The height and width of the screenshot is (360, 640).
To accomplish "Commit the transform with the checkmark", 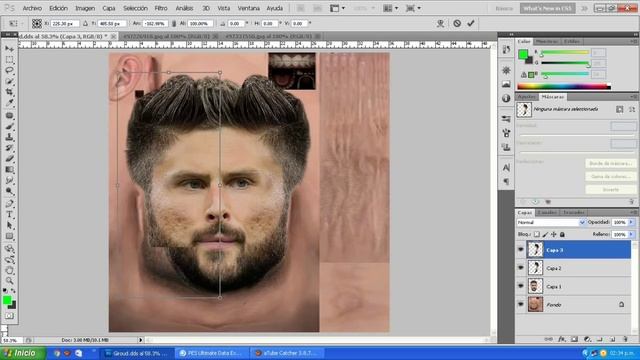I will click(x=471, y=23).
